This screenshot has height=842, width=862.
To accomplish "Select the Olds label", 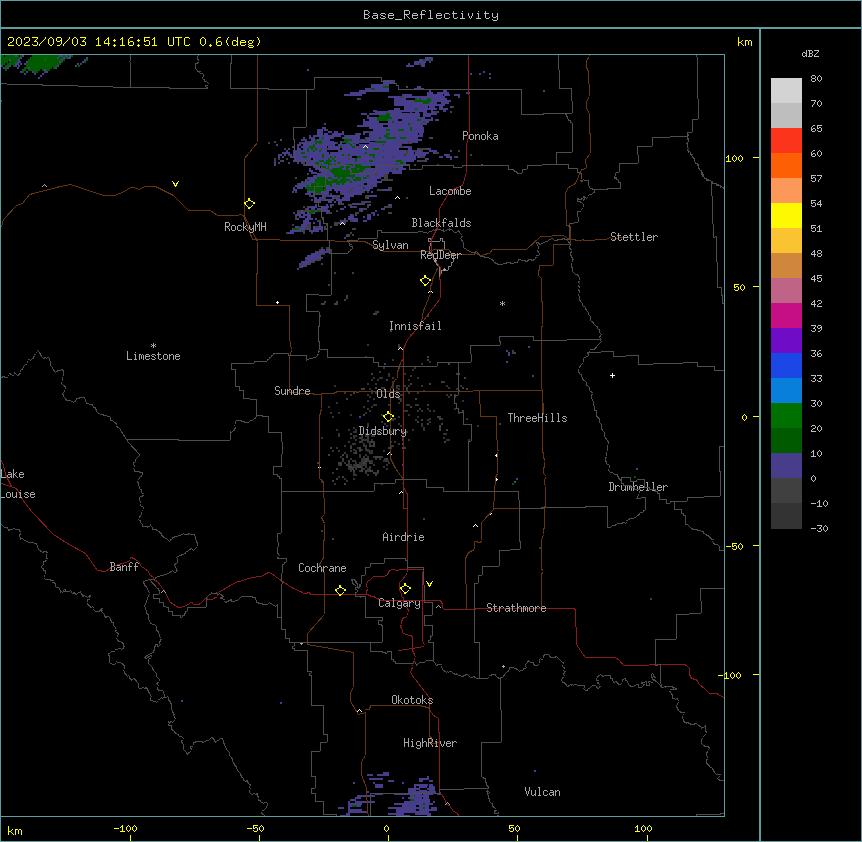I will click(388, 394).
